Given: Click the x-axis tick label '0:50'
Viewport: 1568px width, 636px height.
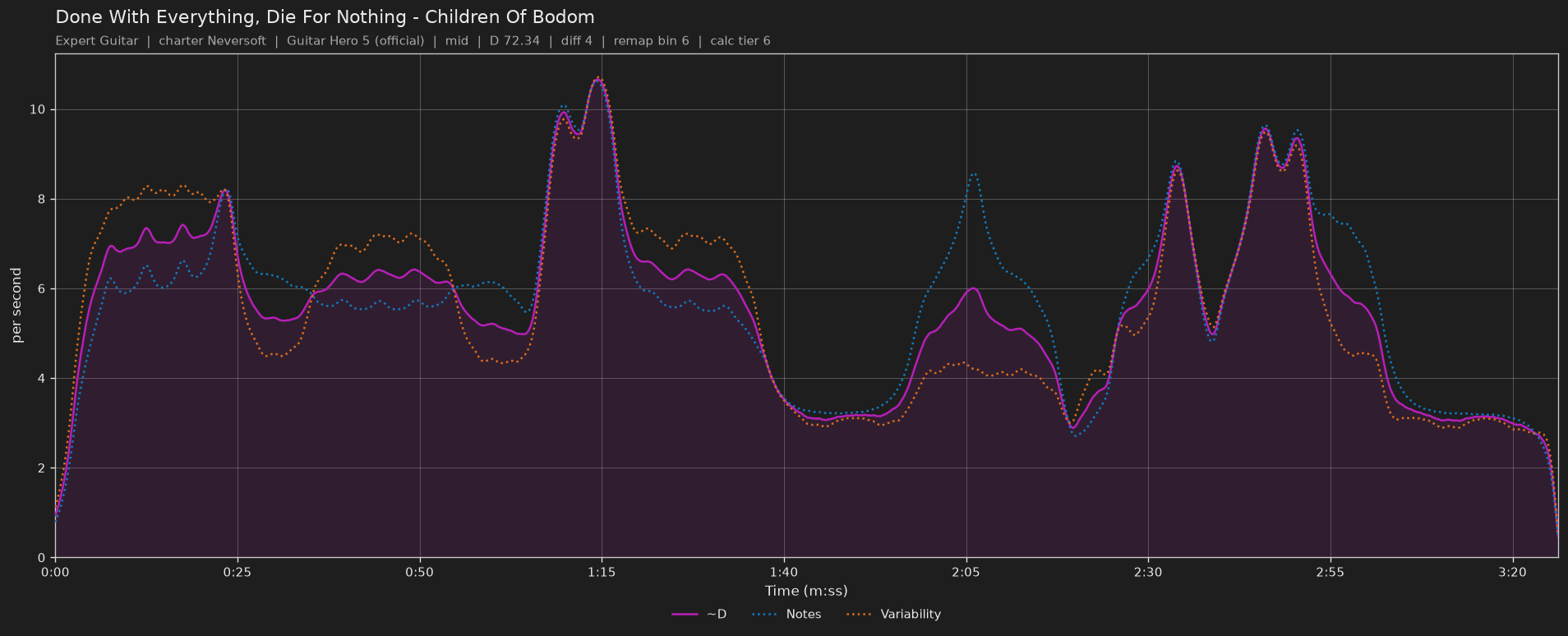Looking at the screenshot, I should coord(419,572).
